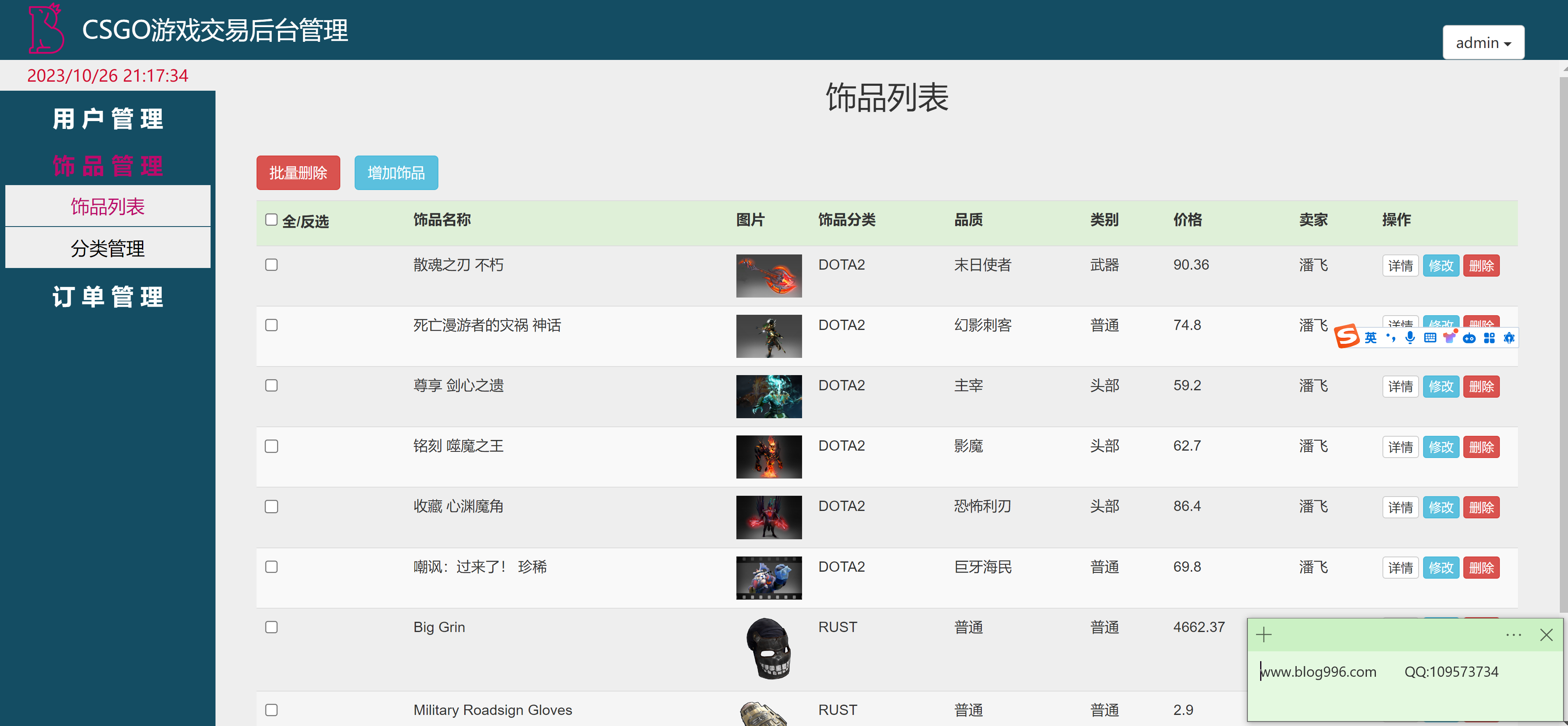
Task: Open the Sogou soft keyboard icon
Action: (x=1430, y=338)
